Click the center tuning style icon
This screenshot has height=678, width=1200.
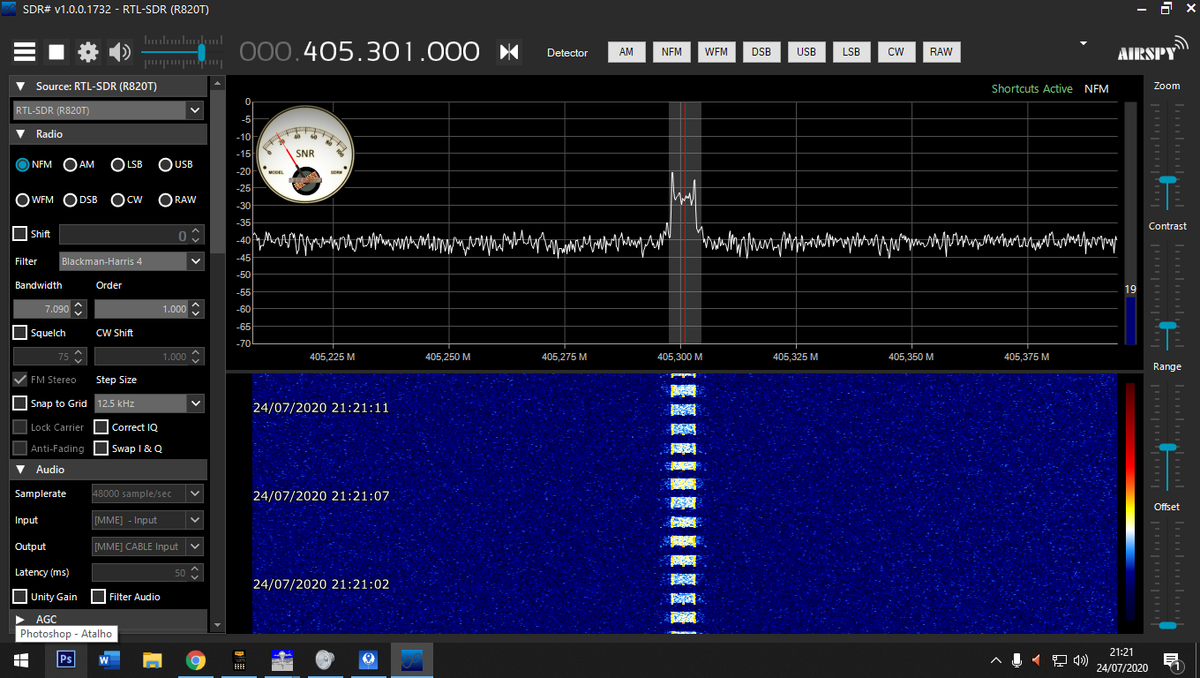click(x=509, y=52)
